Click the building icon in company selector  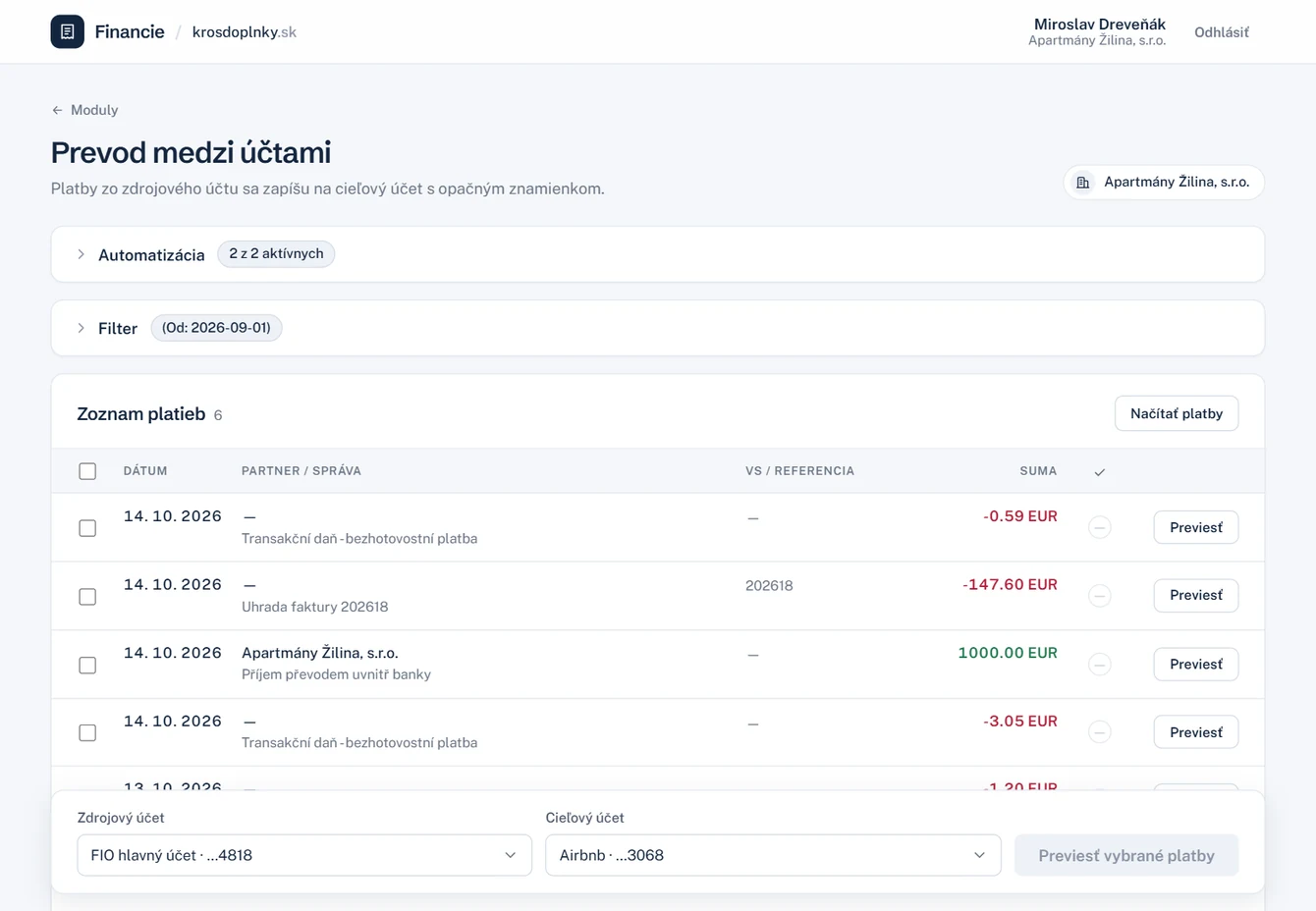coord(1082,183)
